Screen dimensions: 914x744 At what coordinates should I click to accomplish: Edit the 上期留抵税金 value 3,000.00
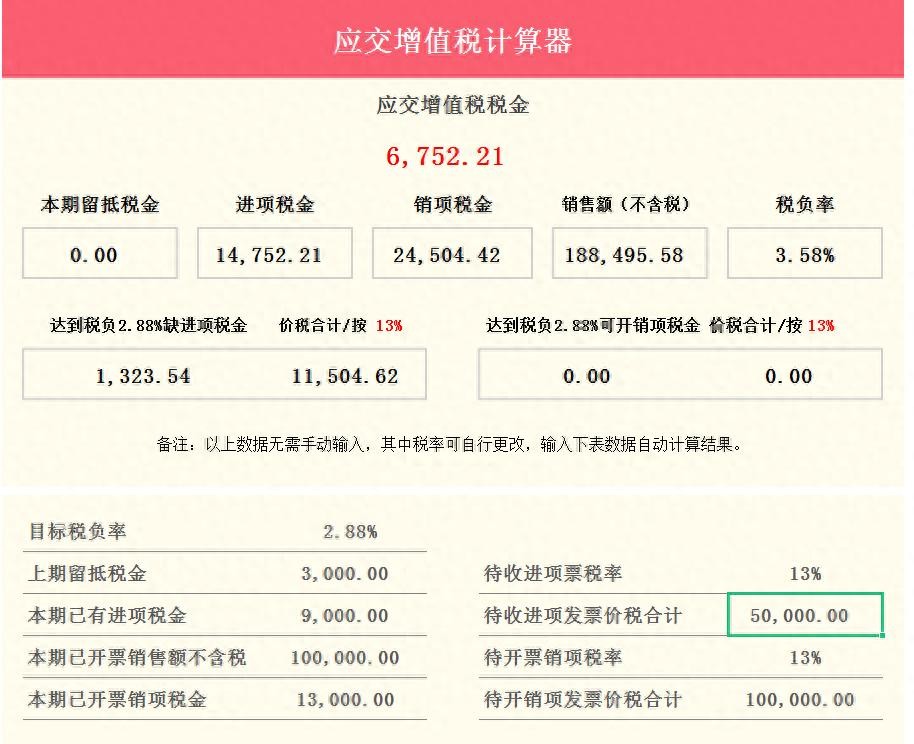(x=345, y=574)
